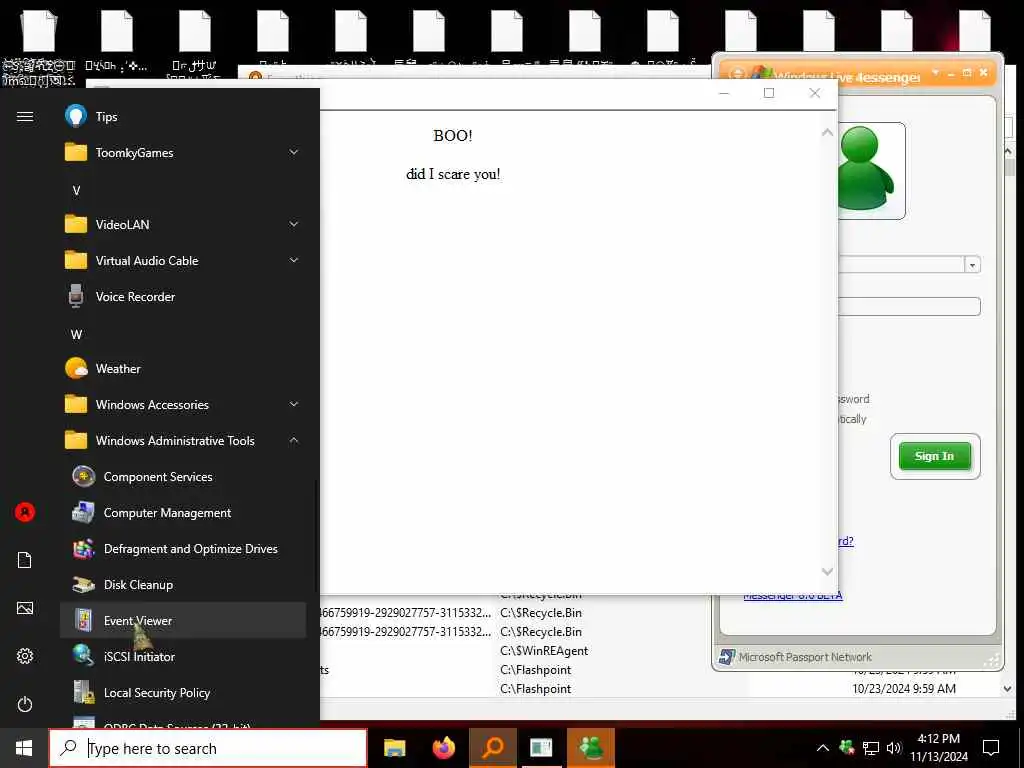Open Messenger title bar menu arrow

tap(936, 72)
